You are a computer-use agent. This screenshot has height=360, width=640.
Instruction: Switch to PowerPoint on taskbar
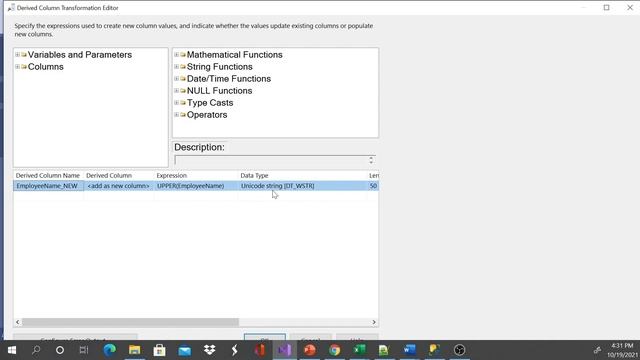(x=309, y=350)
